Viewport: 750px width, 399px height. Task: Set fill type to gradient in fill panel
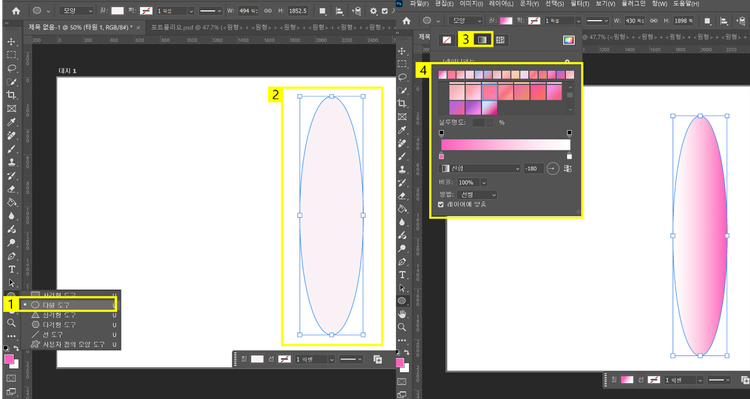pos(482,40)
